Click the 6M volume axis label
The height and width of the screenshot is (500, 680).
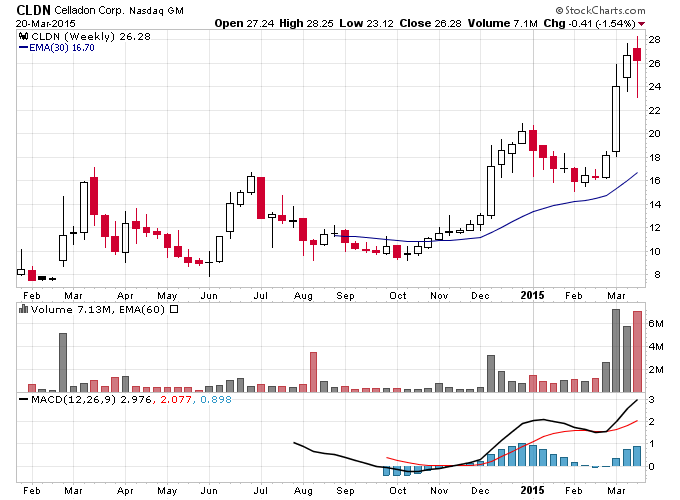click(656, 324)
